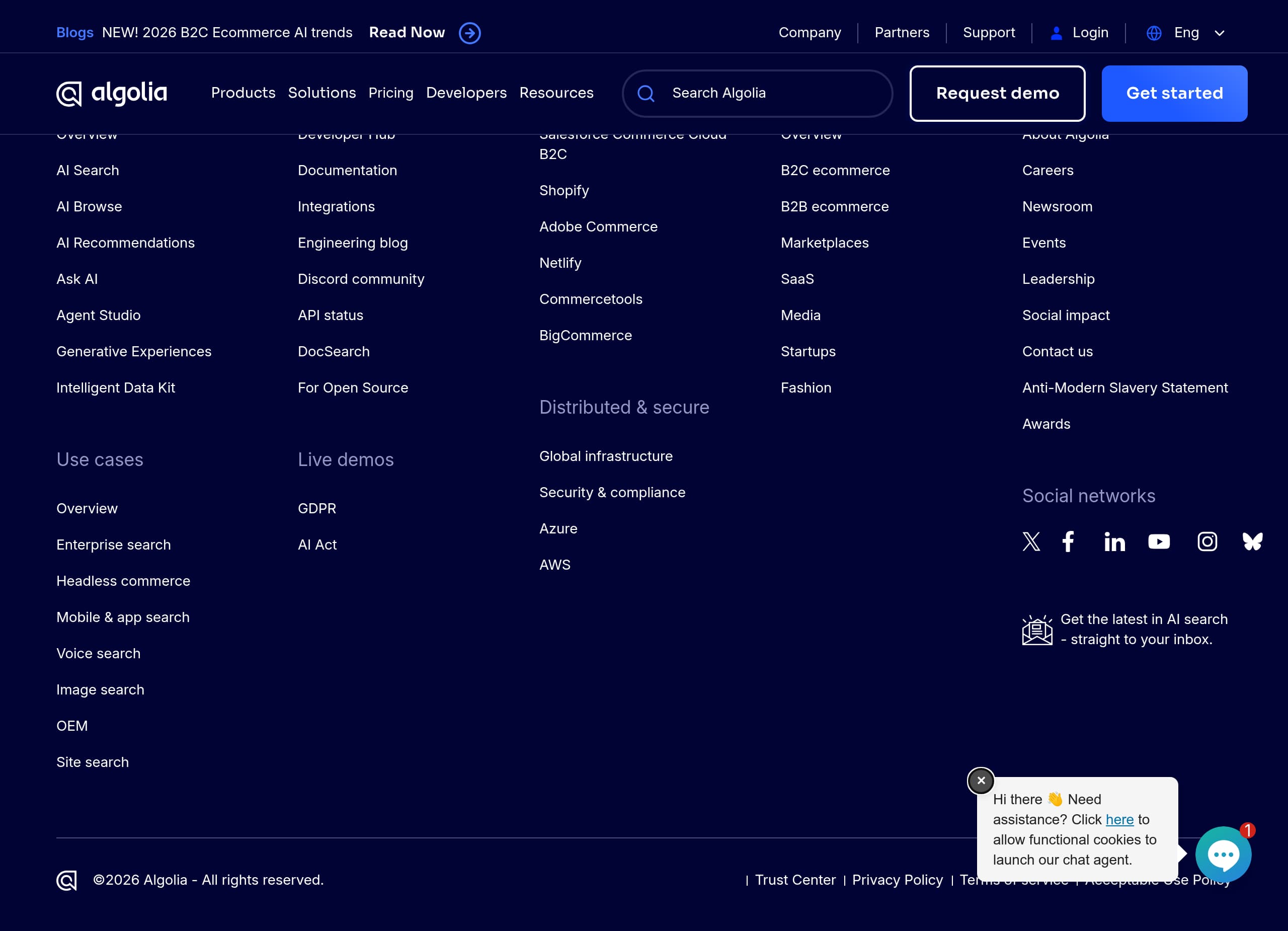This screenshot has width=1288, height=931.
Task: Open Algolia's Facebook page icon
Action: point(1068,541)
